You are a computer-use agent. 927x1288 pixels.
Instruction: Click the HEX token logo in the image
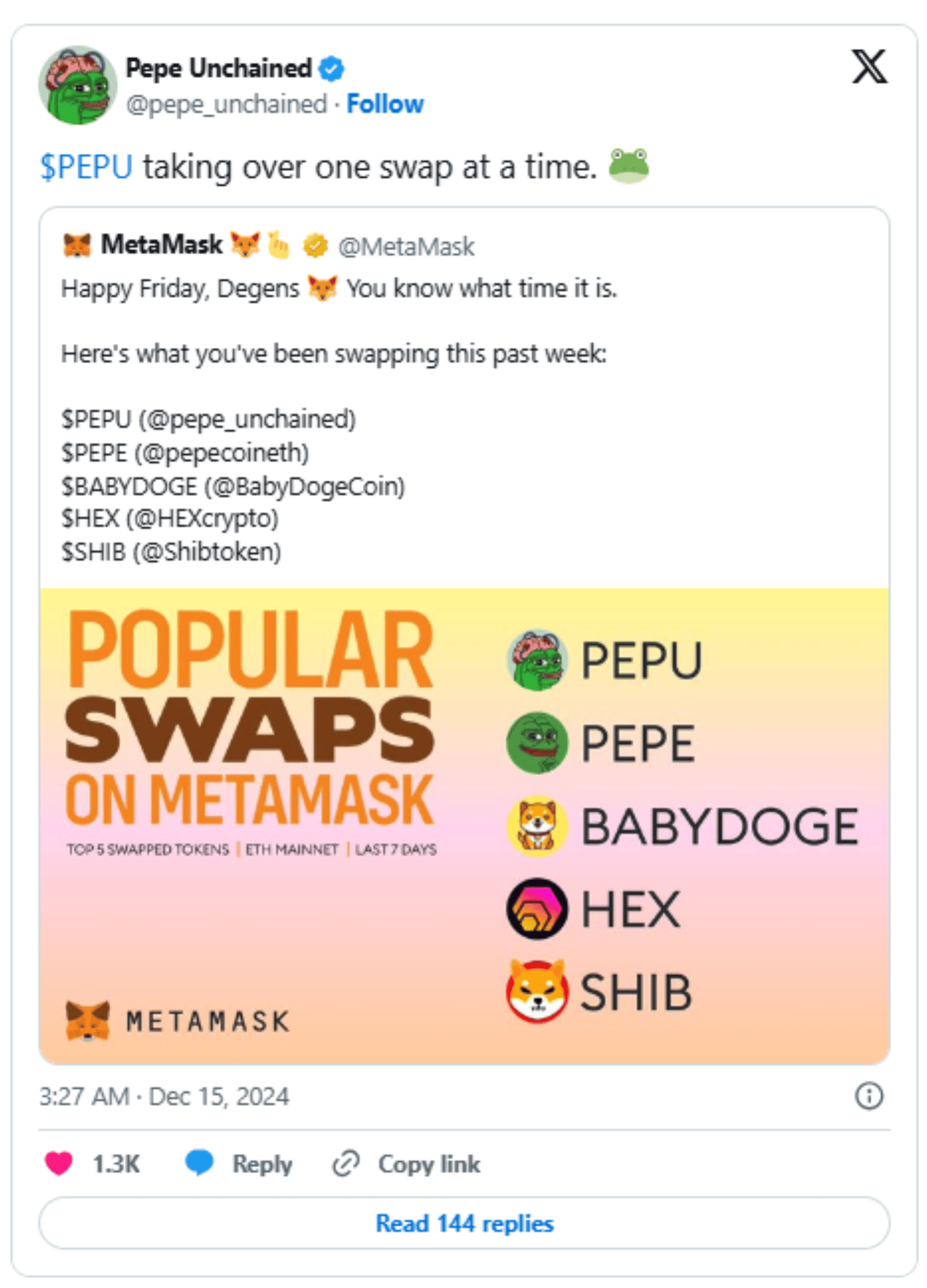click(537, 908)
